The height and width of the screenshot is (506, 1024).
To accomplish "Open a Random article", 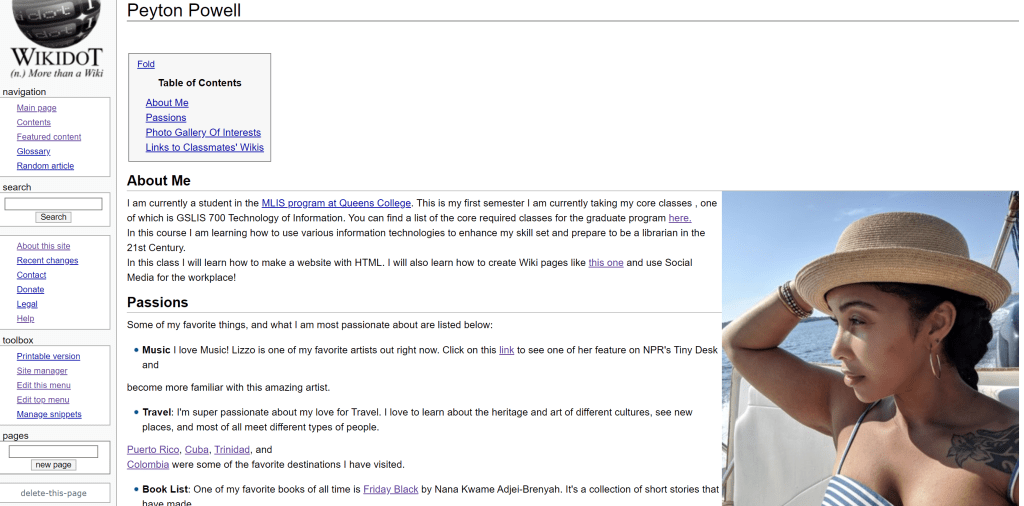I will click(45, 166).
